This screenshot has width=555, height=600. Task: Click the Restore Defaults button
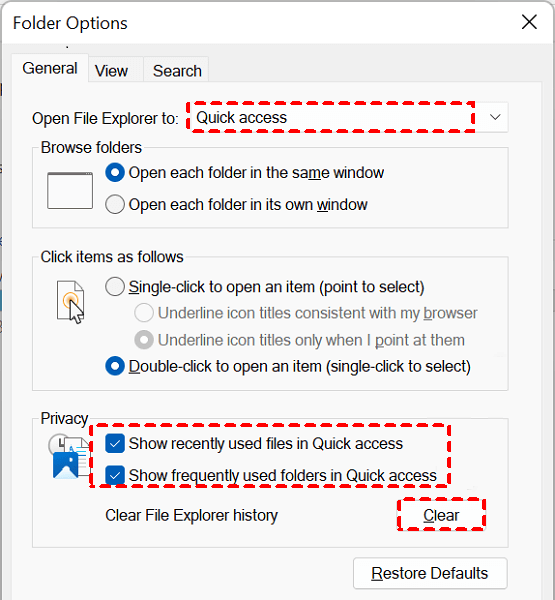[x=430, y=573]
